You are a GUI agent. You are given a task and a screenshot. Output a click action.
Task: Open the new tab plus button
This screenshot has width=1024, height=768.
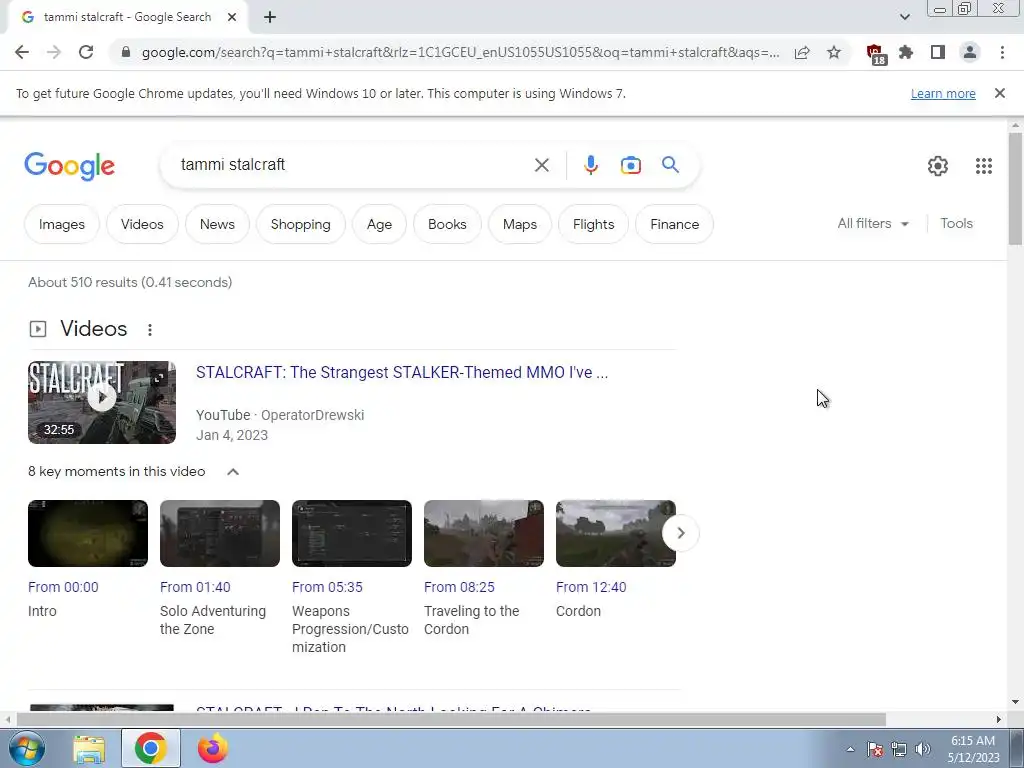(x=270, y=17)
